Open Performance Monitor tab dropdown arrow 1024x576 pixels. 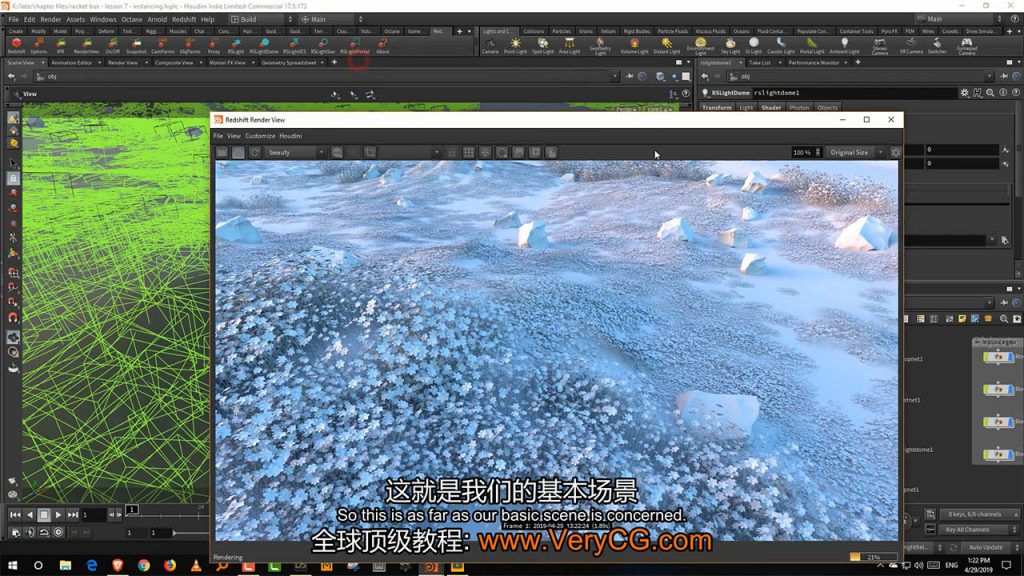[x=846, y=63]
